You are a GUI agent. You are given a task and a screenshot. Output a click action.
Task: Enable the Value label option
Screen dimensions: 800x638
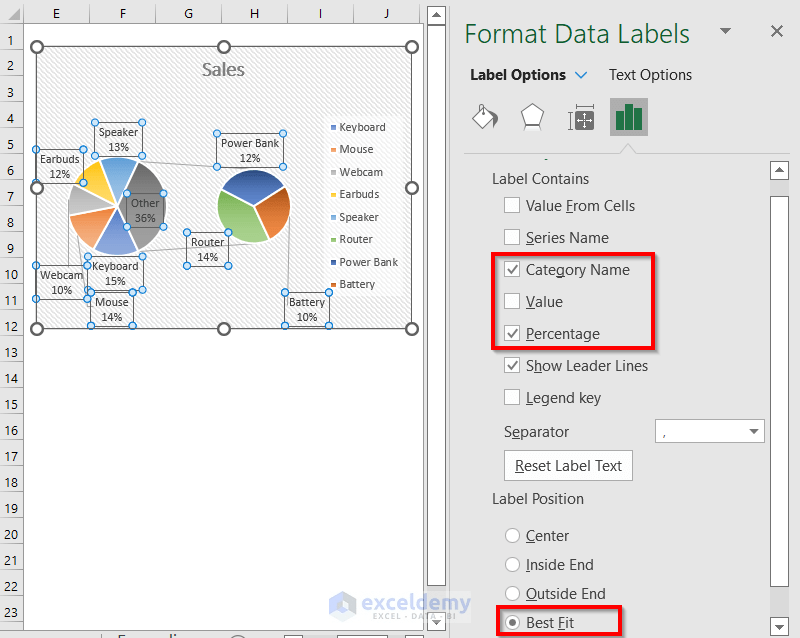coord(512,301)
